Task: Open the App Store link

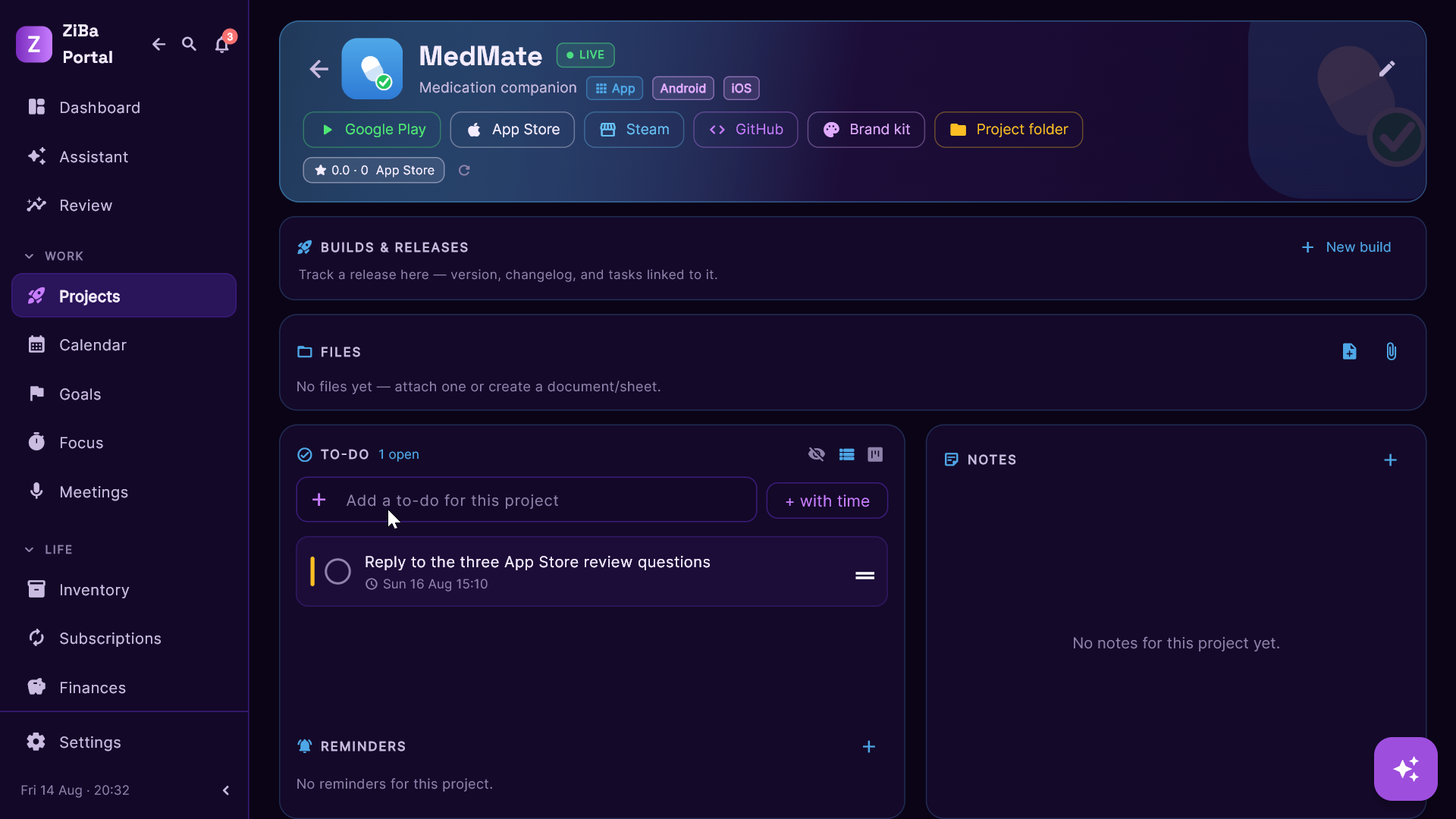Action: 512,130
